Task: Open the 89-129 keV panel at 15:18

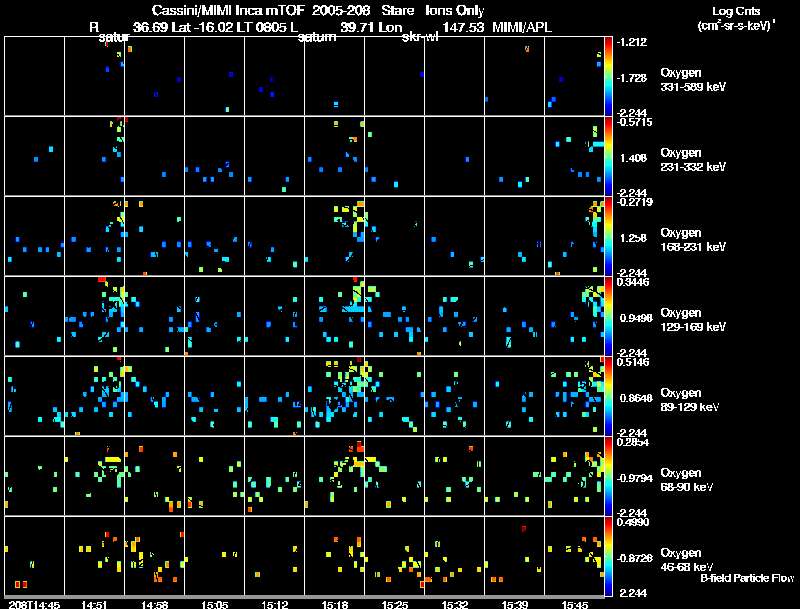Action: (x=335, y=396)
